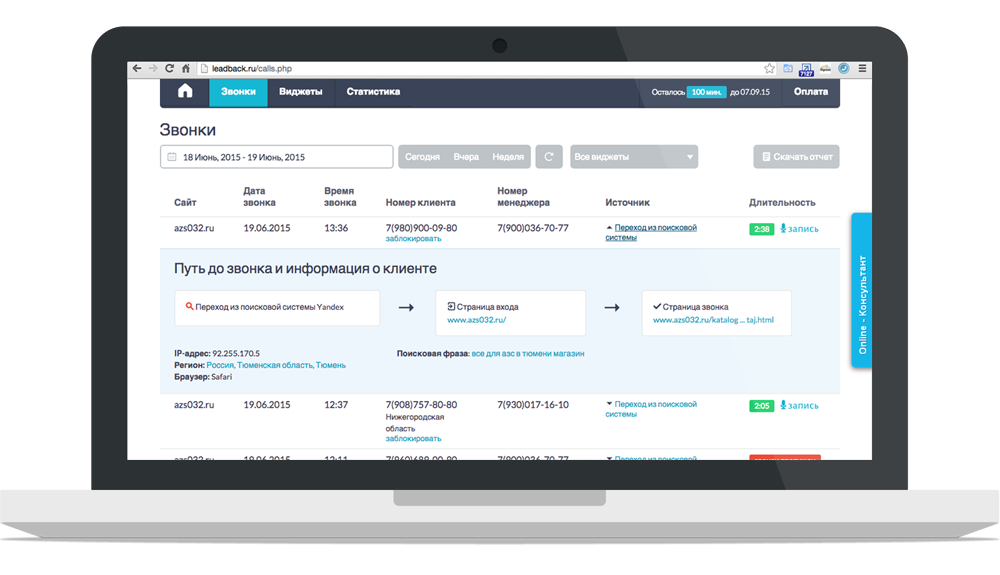Go back with browser back arrow
The image size is (1000, 575).
tap(137, 68)
